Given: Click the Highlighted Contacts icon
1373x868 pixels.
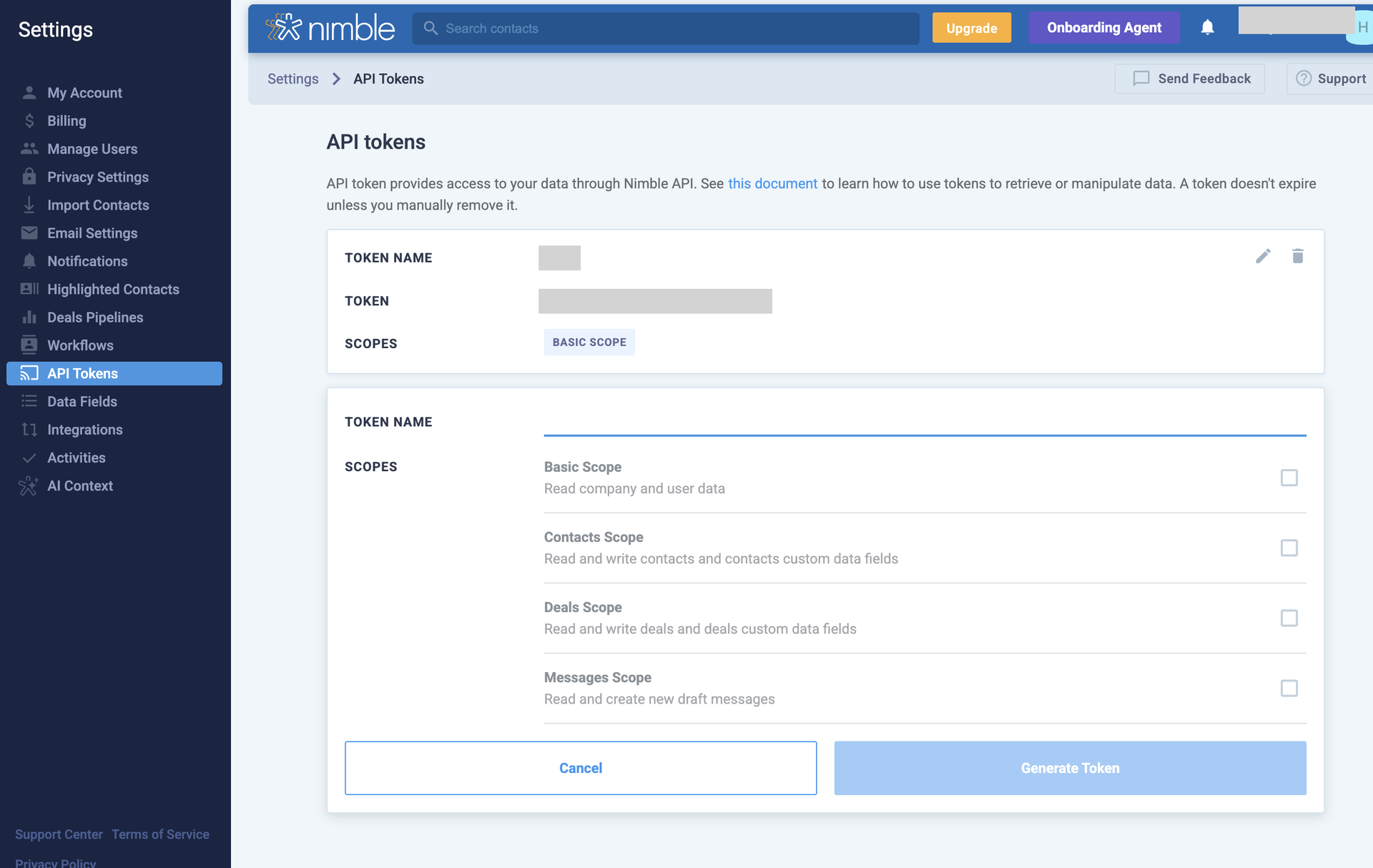Looking at the screenshot, I should 29,289.
